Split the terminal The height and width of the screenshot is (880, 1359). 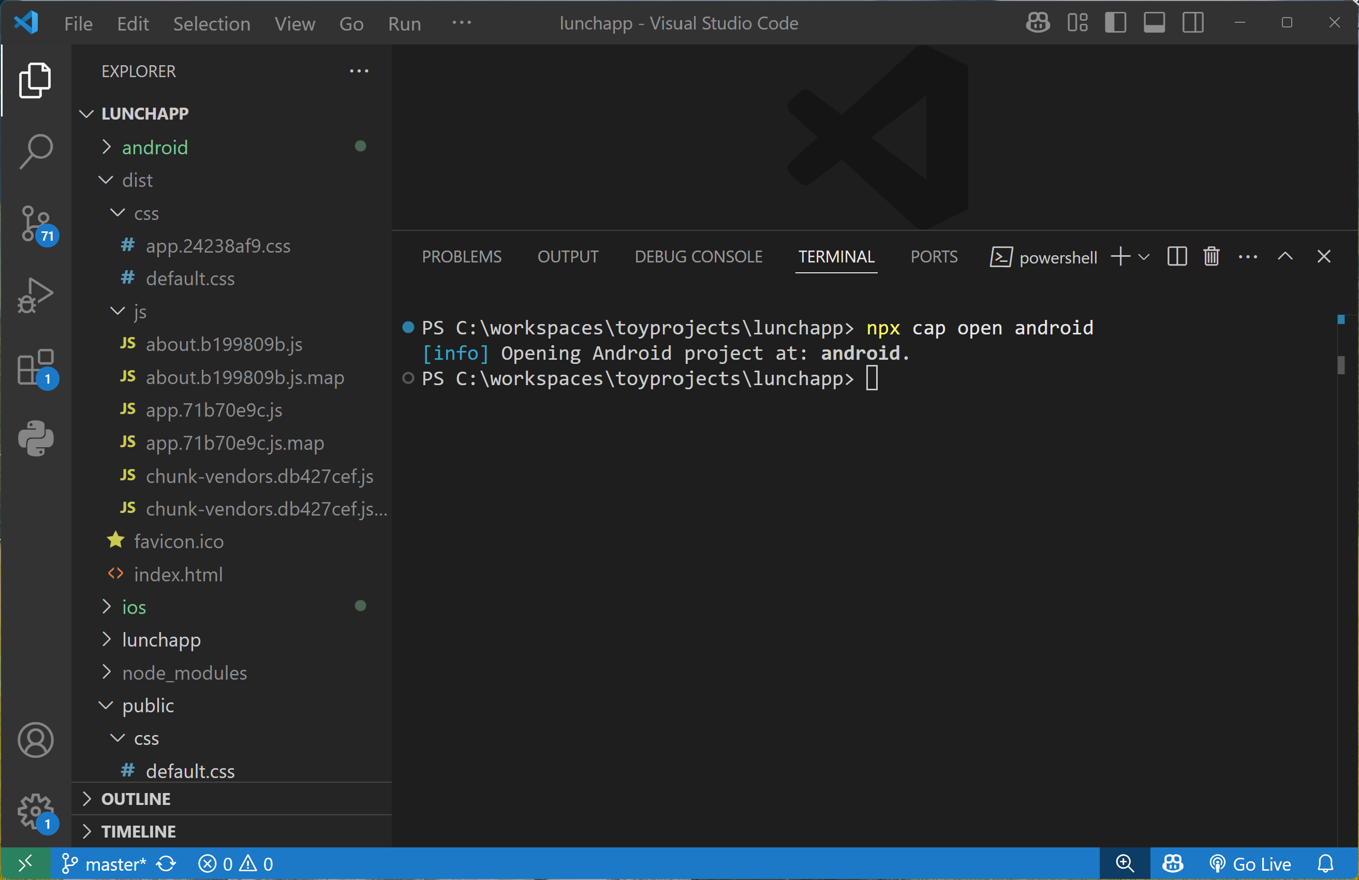[1177, 257]
